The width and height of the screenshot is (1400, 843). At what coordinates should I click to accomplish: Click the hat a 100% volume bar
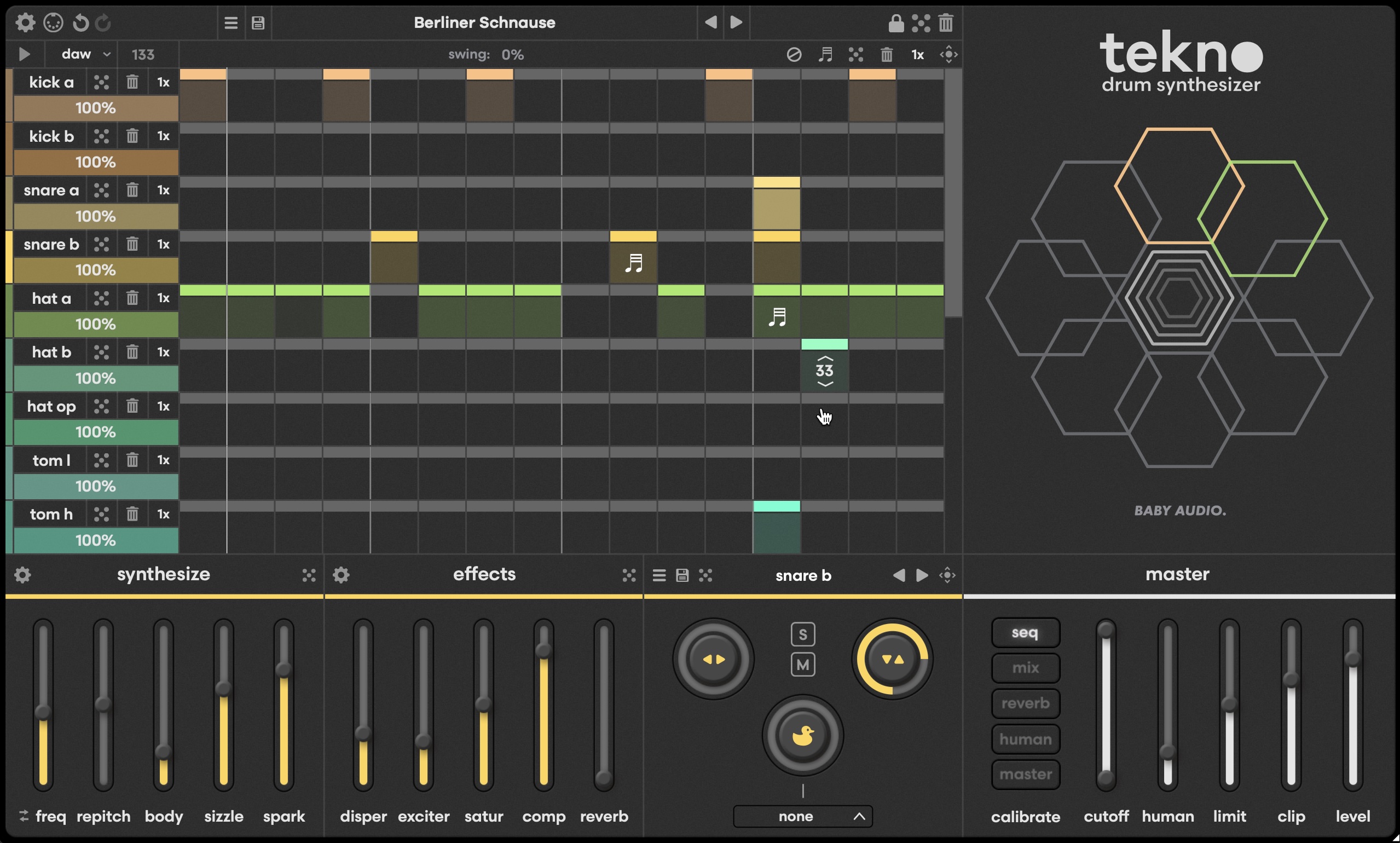click(x=95, y=325)
